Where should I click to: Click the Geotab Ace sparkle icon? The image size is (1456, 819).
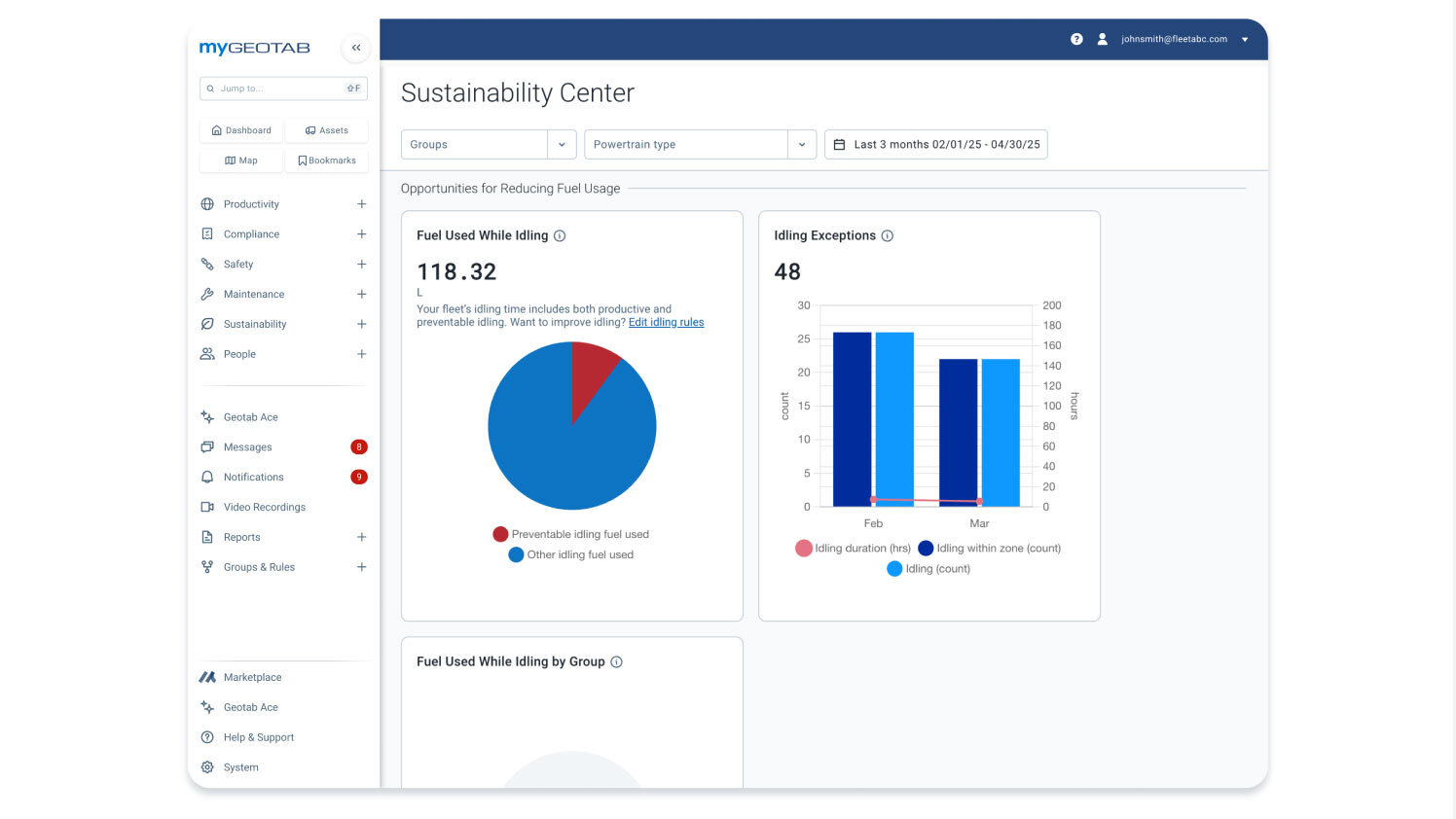(207, 416)
